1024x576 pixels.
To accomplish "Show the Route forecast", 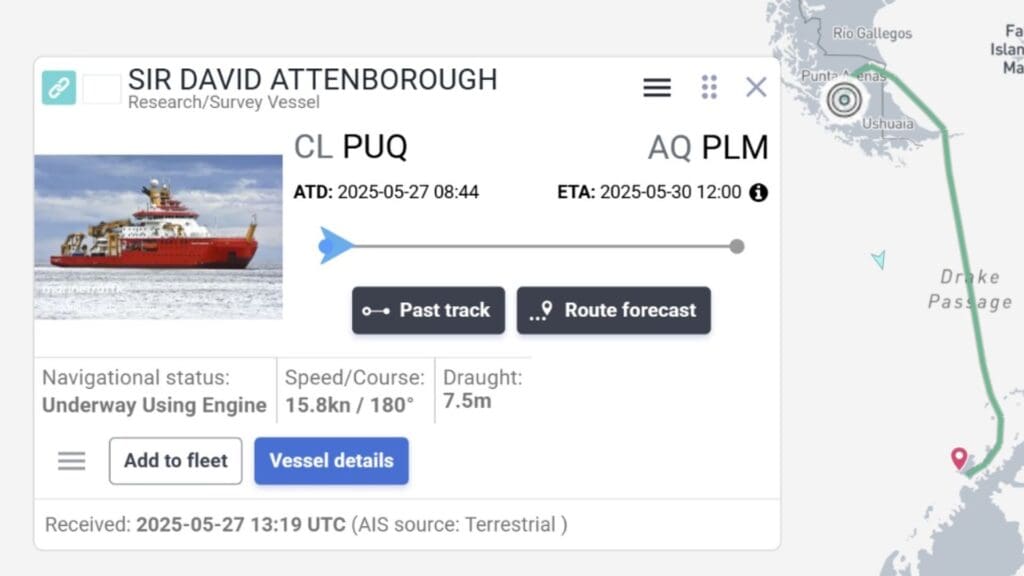I will pyautogui.click(x=613, y=310).
